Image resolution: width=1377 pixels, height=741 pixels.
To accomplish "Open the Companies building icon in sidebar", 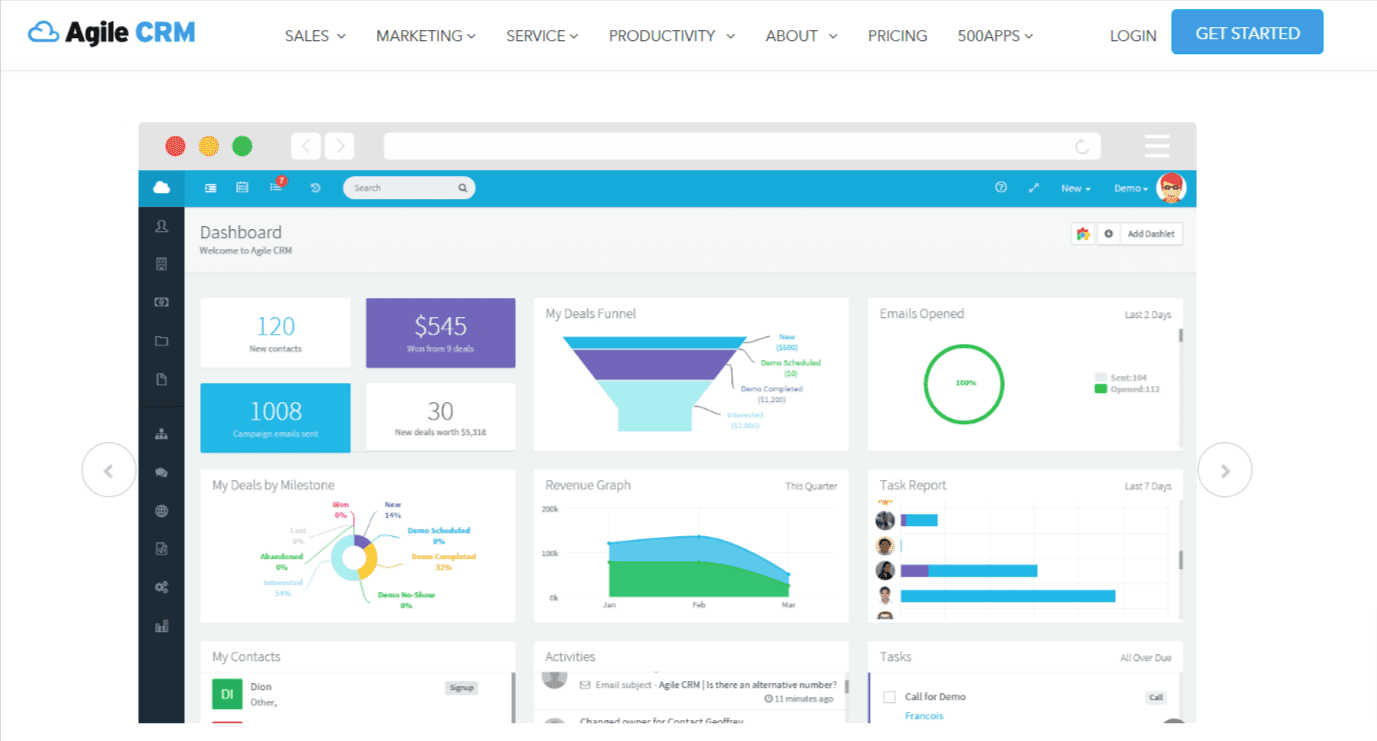I will click(x=161, y=264).
